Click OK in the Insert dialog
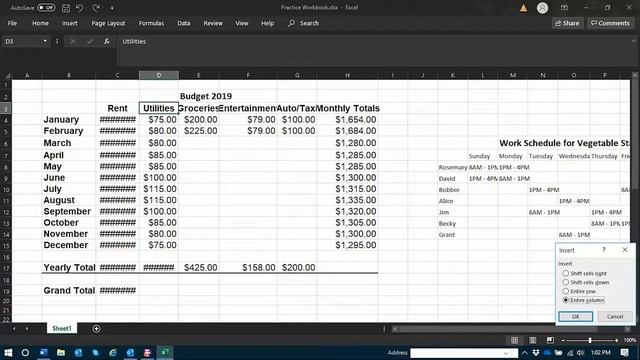Screen dimensions: 640x360 pos(576,317)
